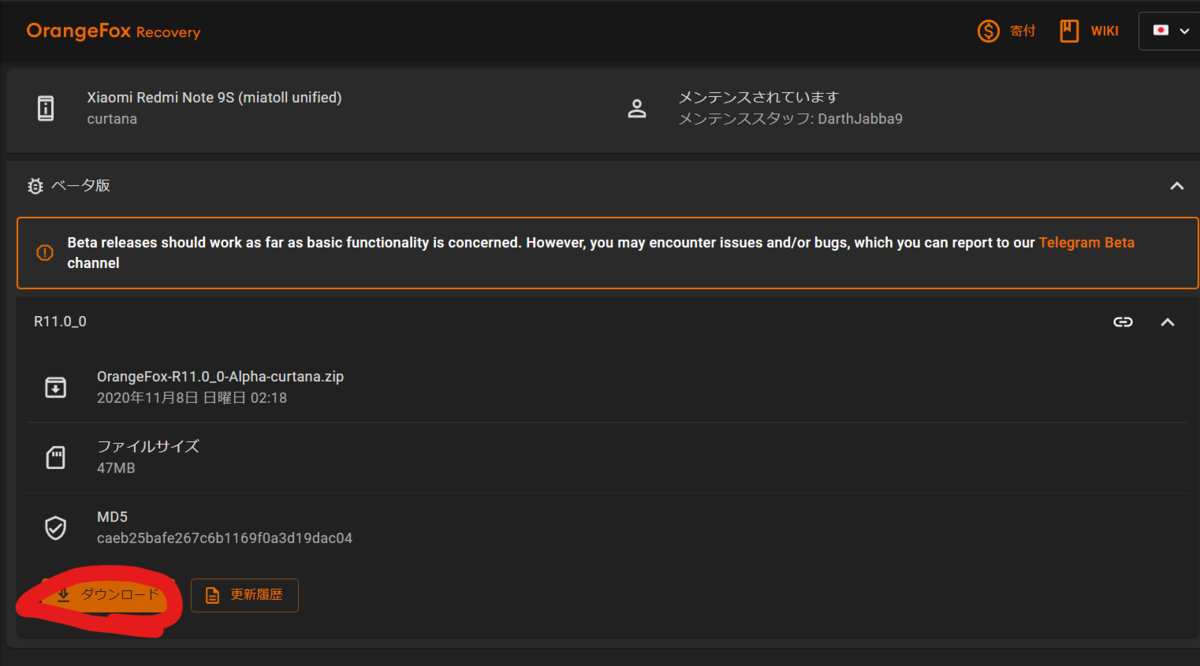
Task: Click the R11.0_0 version header
Action: pos(60,322)
